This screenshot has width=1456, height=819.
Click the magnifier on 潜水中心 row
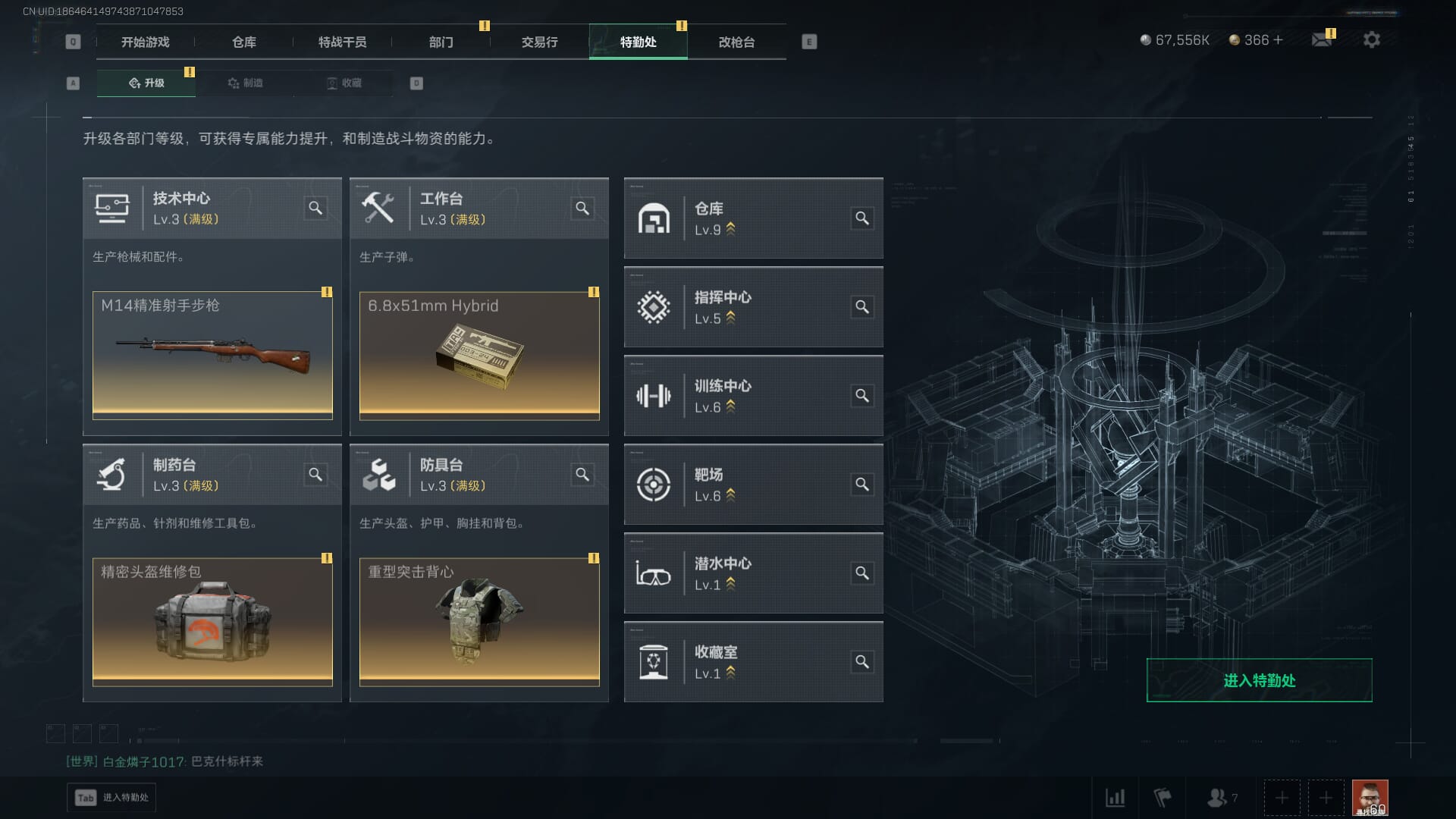(862, 573)
